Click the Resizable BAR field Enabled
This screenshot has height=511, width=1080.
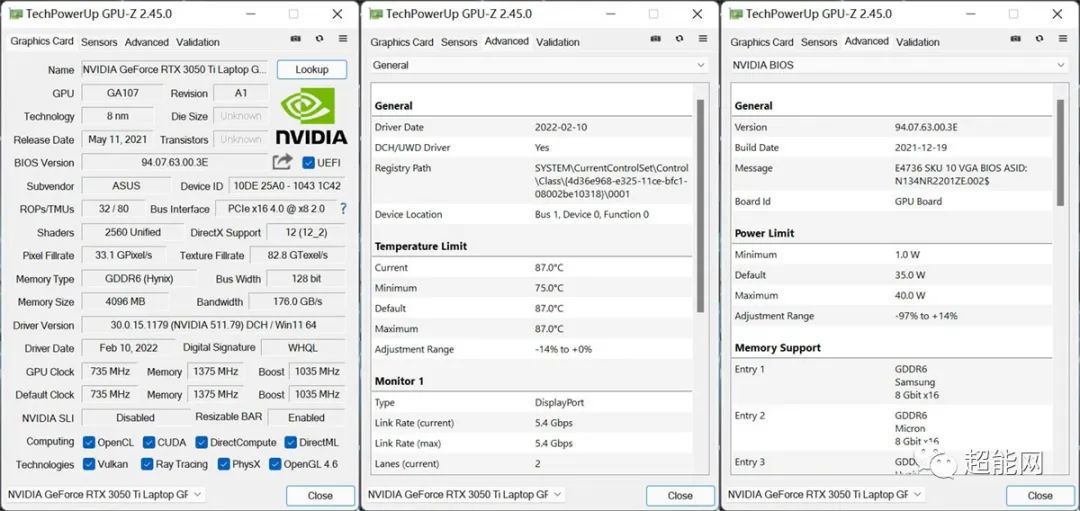point(307,417)
